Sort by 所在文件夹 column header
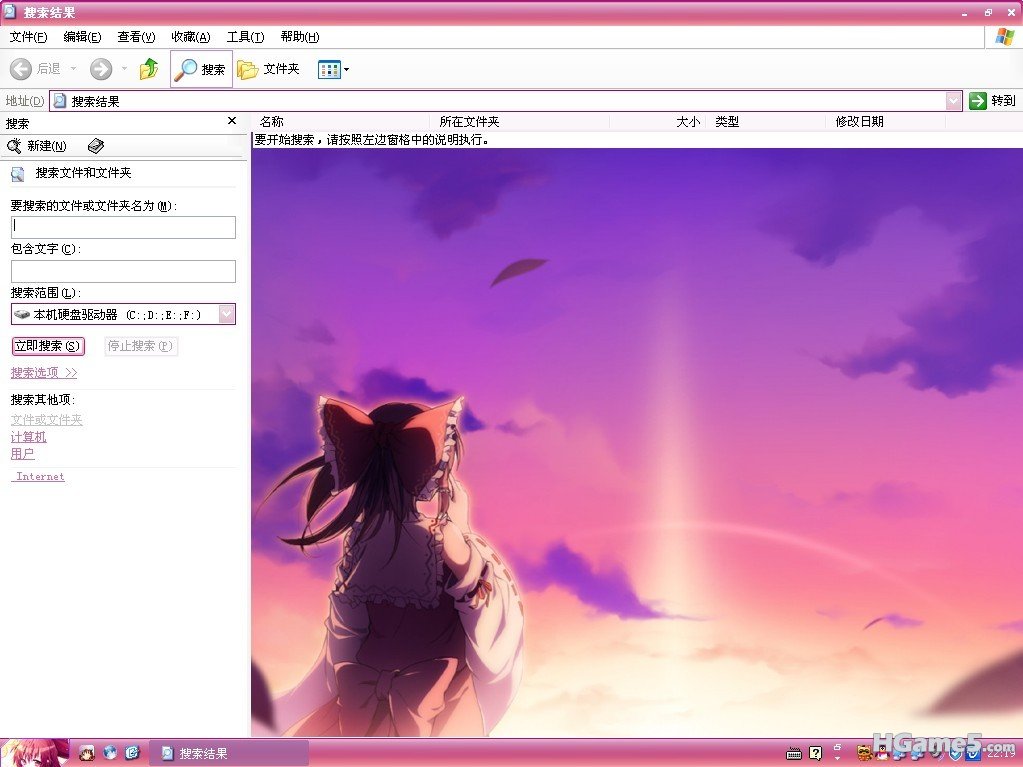Viewport: 1023px width, 767px height. (519, 121)
